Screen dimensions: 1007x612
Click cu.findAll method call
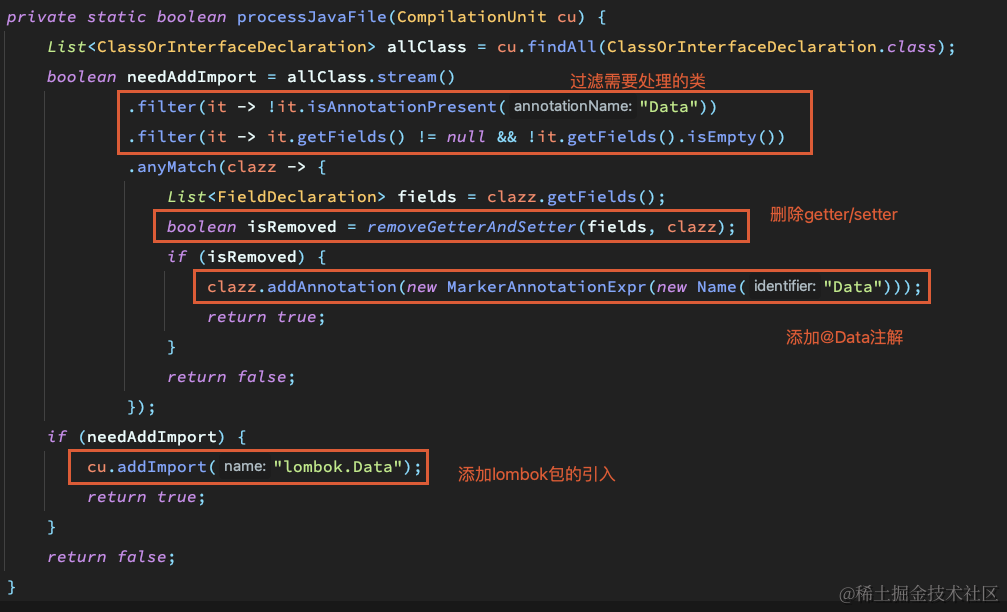pyautogui.click(x=547, y=47)
